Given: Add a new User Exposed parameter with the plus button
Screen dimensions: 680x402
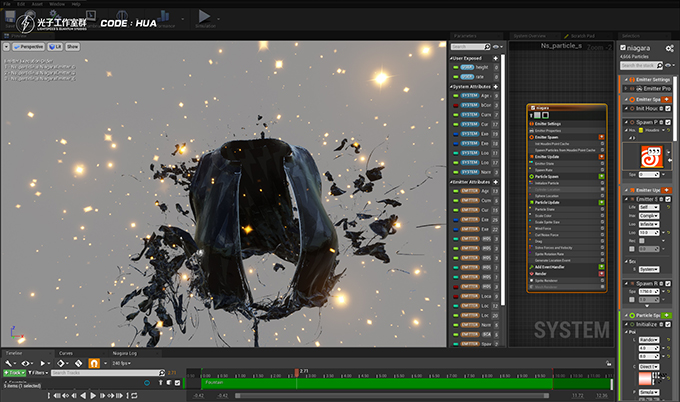Looking at the screenshot, I should point(496,58).
